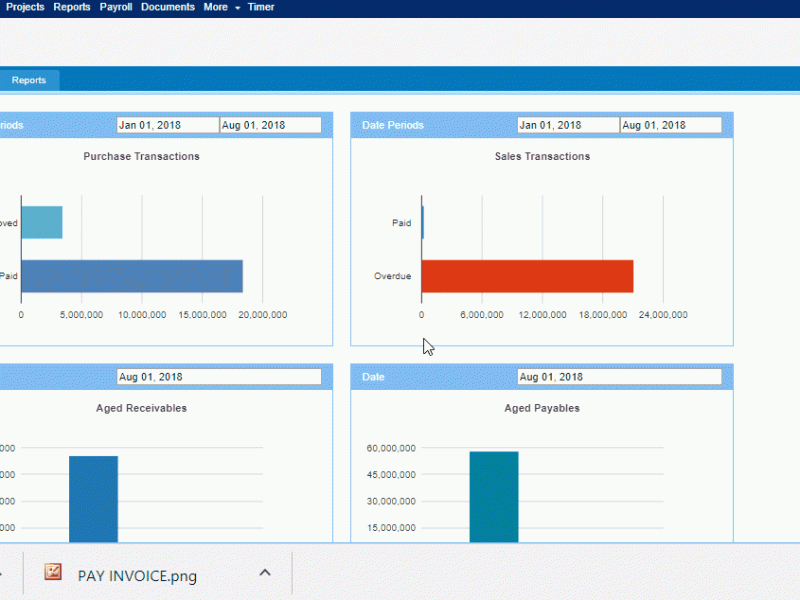Click the red Overdue sales bar
800x600 pixels.
(x=528, y=276)
